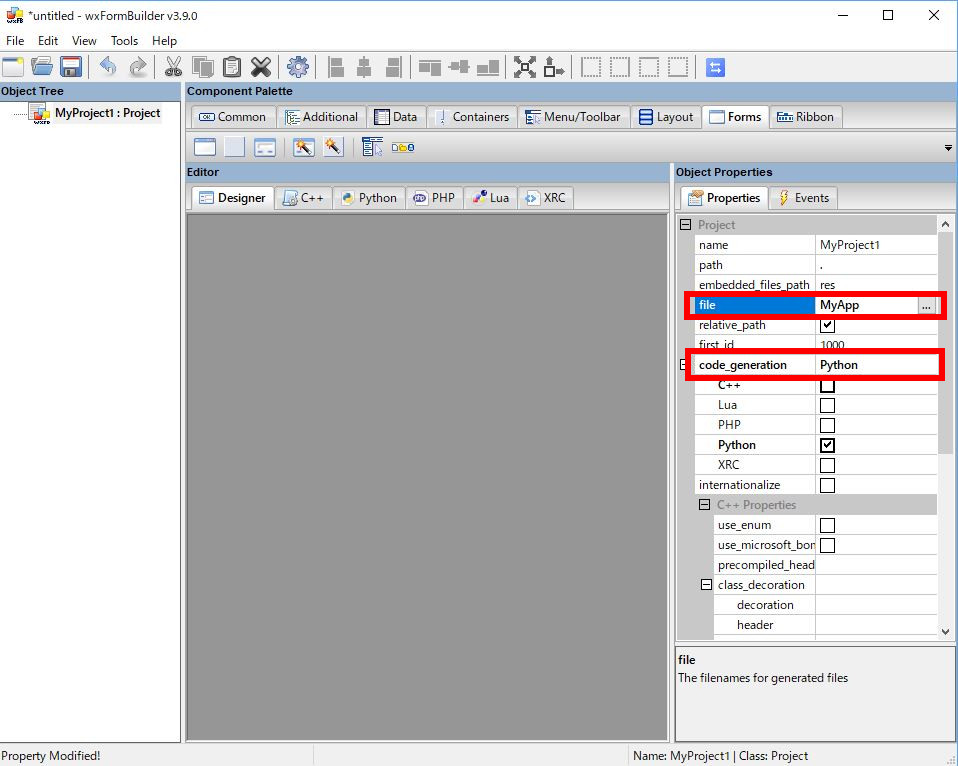Viewport: 958px width, 766px height.
Task: Enable Lua code generation checkbox
Action: coord(827,406)
